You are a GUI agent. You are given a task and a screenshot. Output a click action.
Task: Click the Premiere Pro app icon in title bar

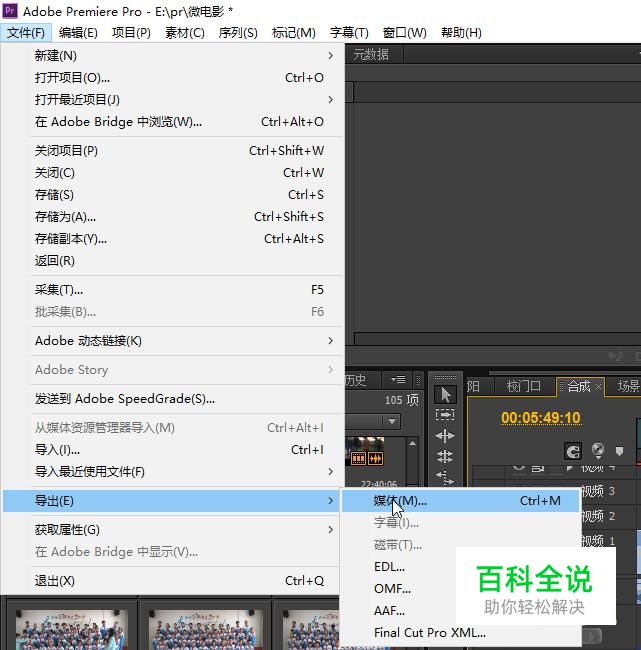10,11
